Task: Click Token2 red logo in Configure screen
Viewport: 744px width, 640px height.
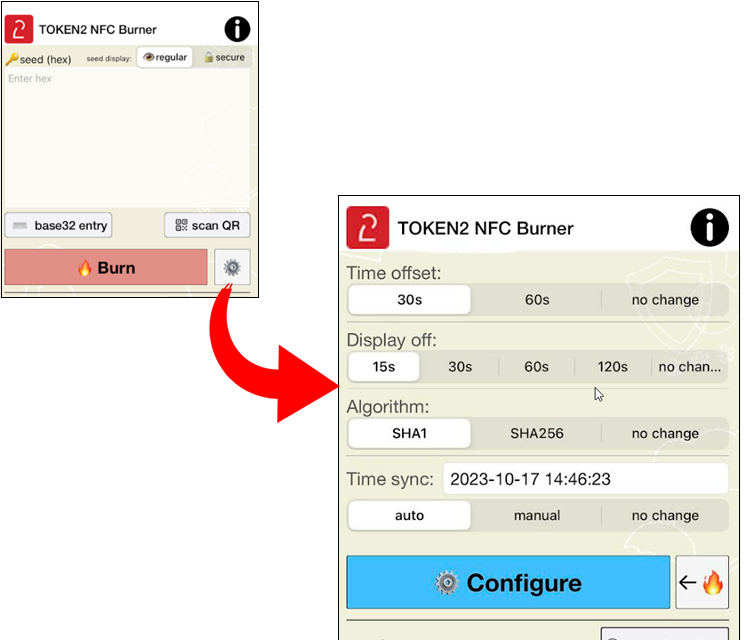Action: click(x=368, y=227)
